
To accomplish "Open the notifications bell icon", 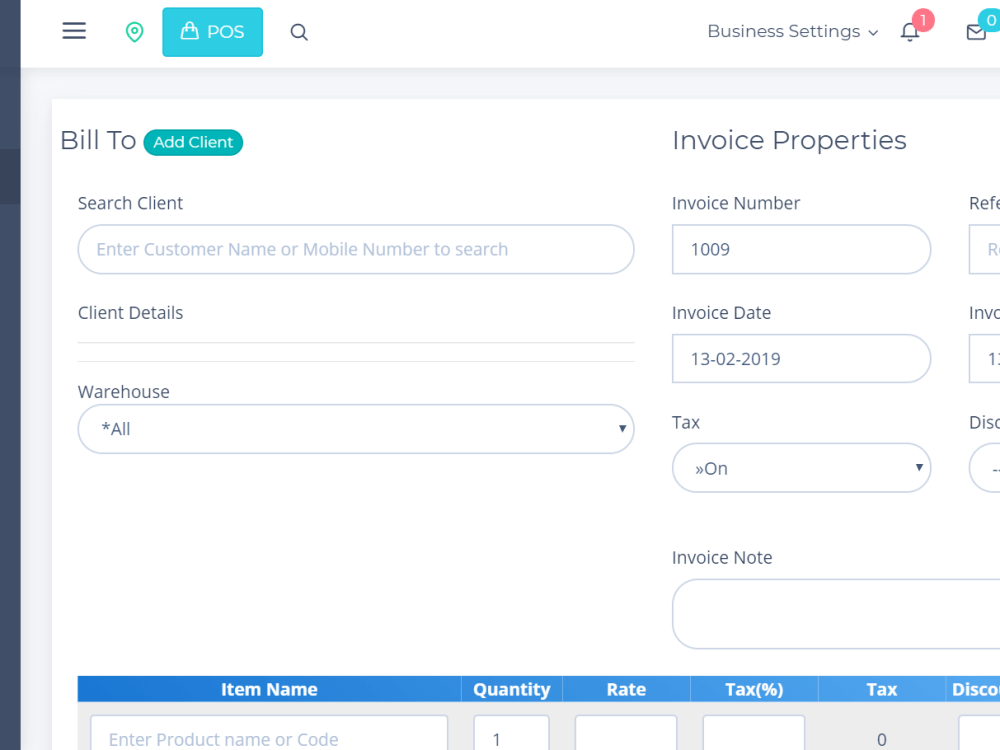I will click(x=910, y=32).
